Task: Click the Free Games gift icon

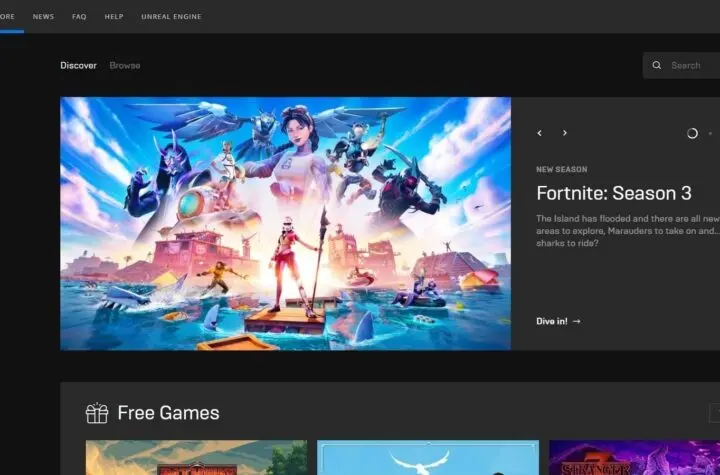Action: (97, 413)
